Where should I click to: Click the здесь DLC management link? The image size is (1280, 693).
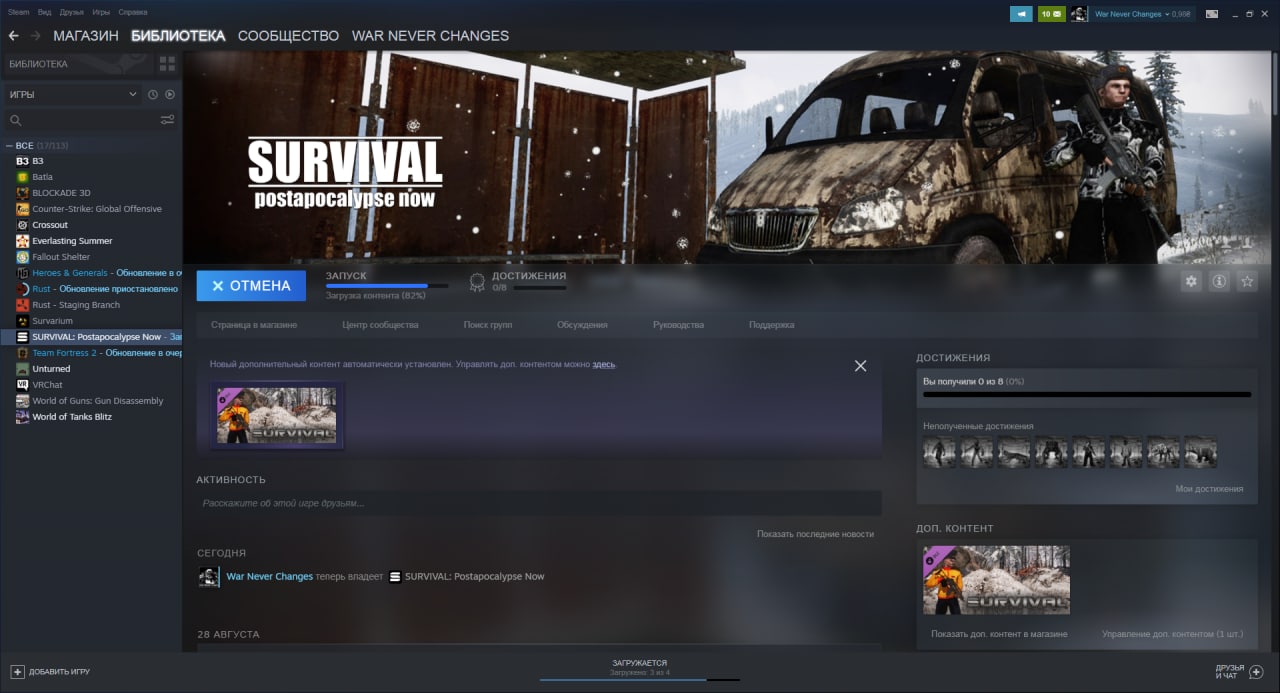(604, 365)
